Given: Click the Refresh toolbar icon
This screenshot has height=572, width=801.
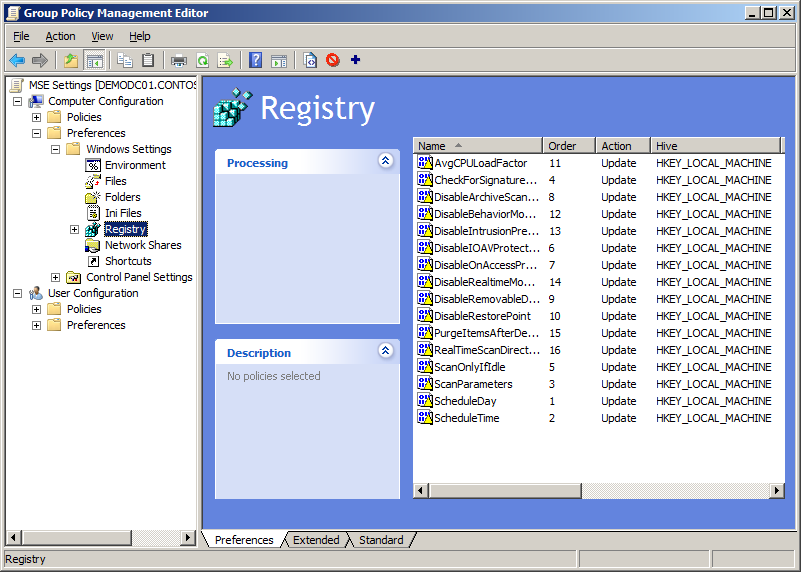Looking at the screenshot, I should click(202, 60).
